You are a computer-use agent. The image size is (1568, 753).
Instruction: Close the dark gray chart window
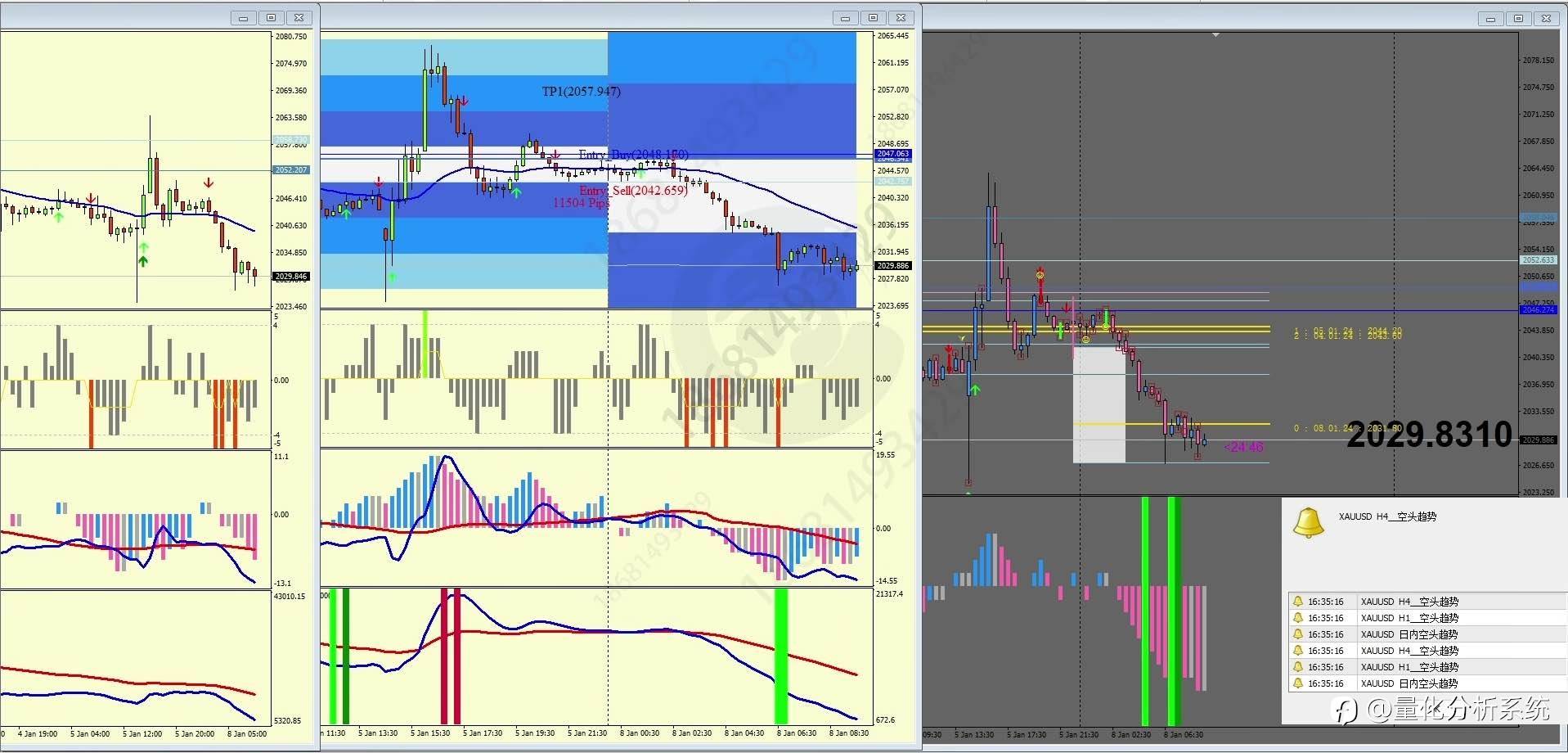pyautogui.click(x=1546, y=18)
